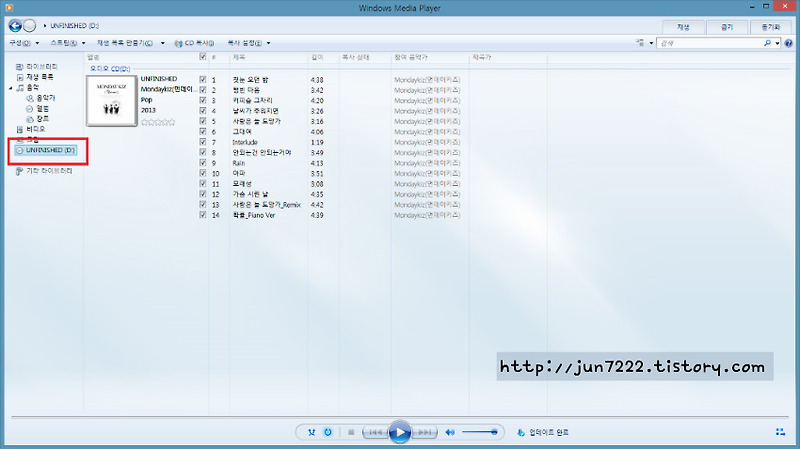Image resolution: width=800 pixels, height=449 pixels.
Task: Open the 복사 설정 dropdown menu
Action: click(x=248, y=43)
